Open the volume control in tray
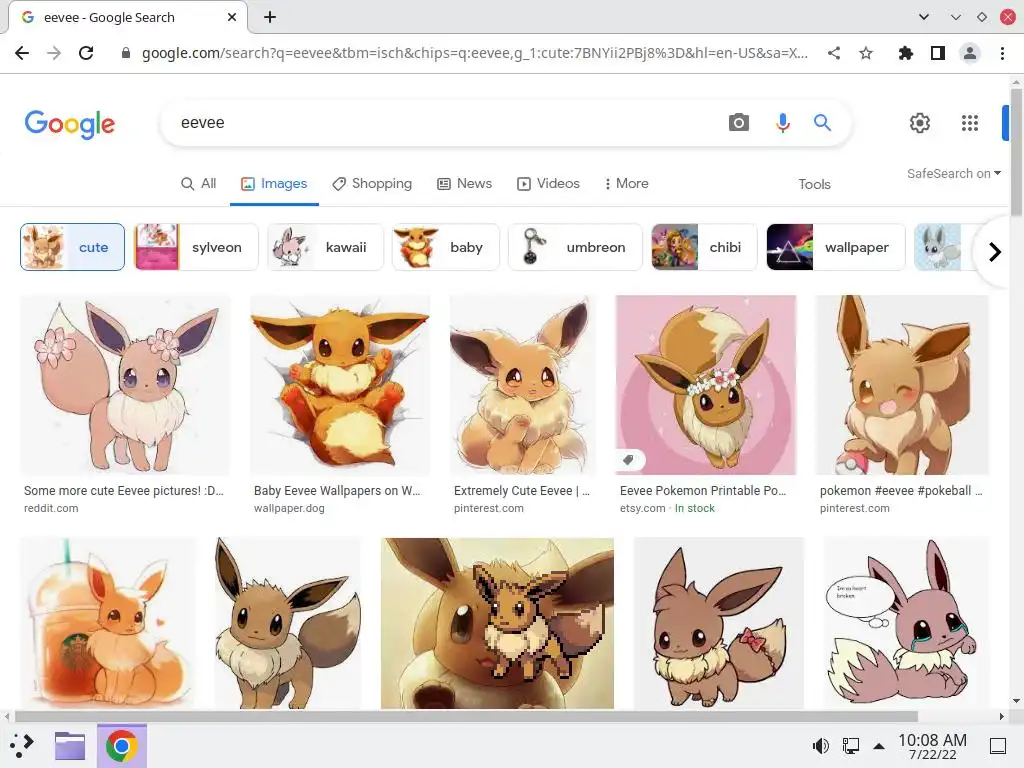The height and width of the screenshot is (768, 1024). tap(820, 746)
